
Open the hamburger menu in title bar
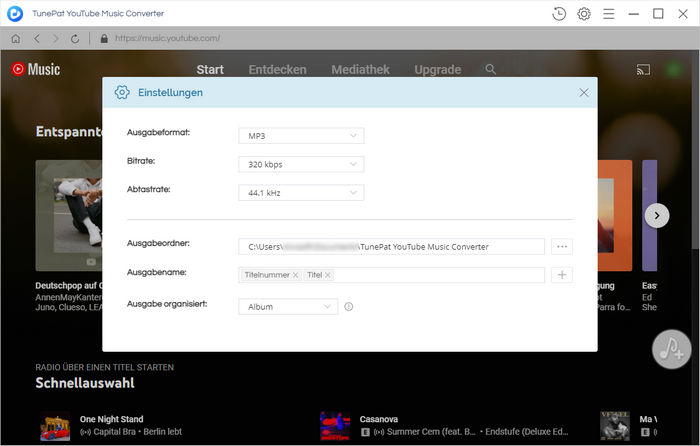click(608, 14)
